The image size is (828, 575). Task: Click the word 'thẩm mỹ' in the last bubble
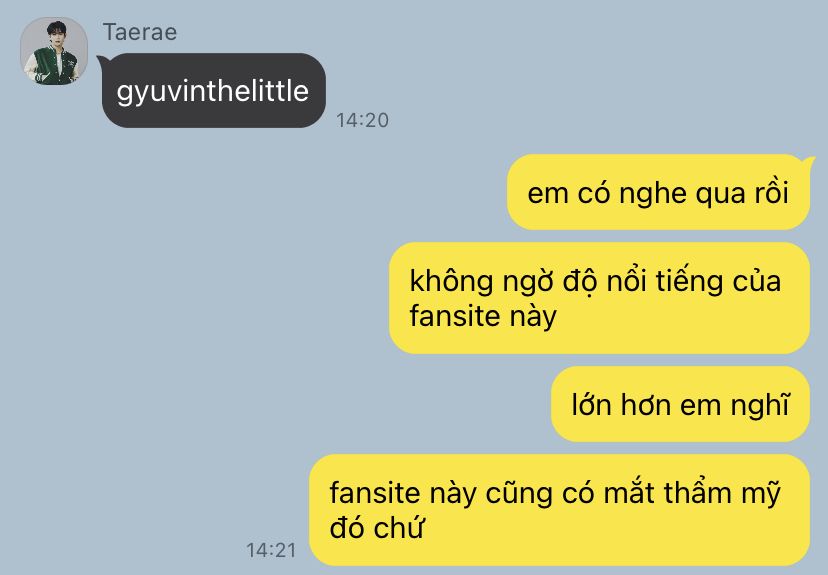point(721,493)
